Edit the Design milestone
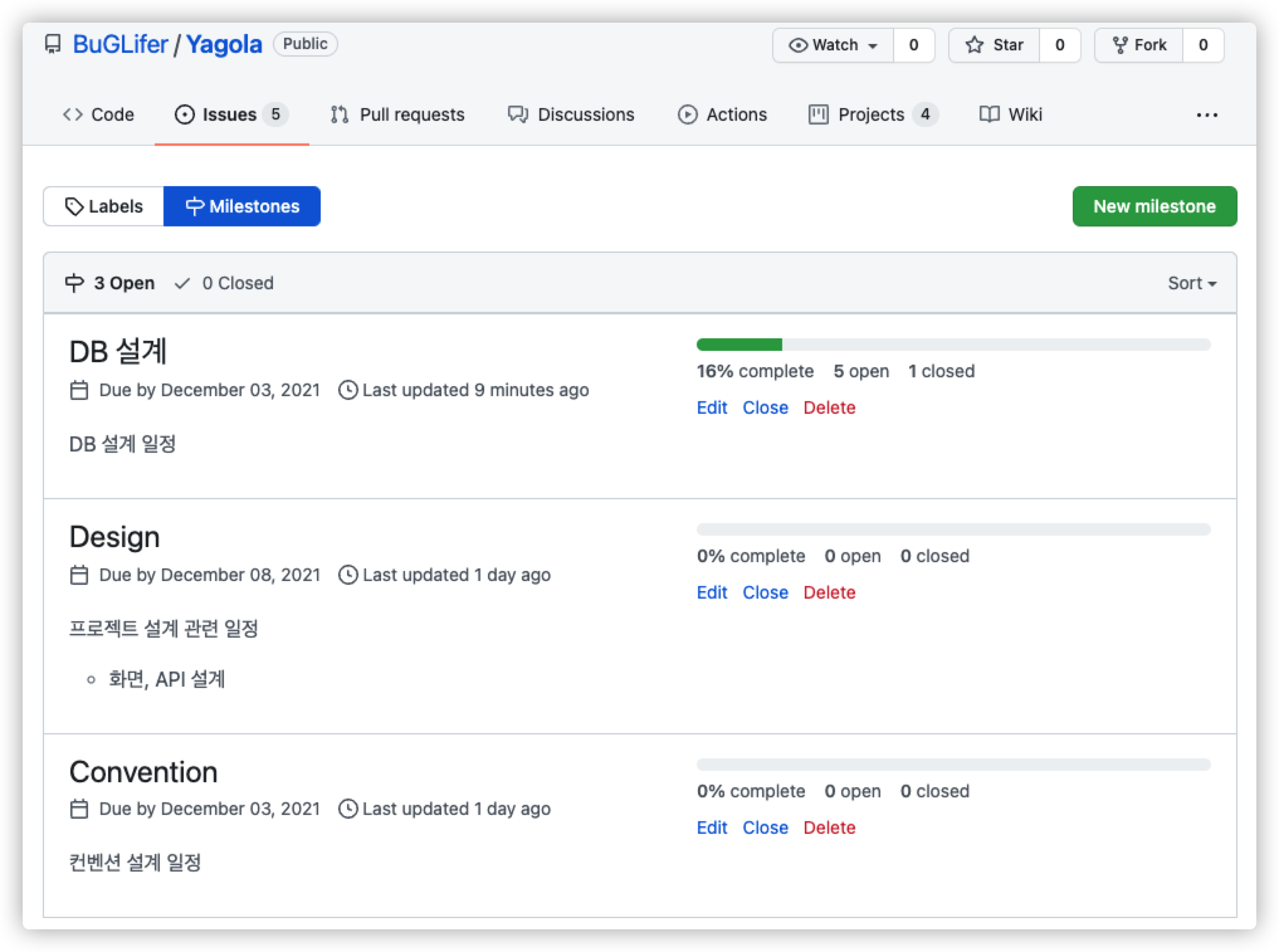1279x952 pixels. click(711, 592)
